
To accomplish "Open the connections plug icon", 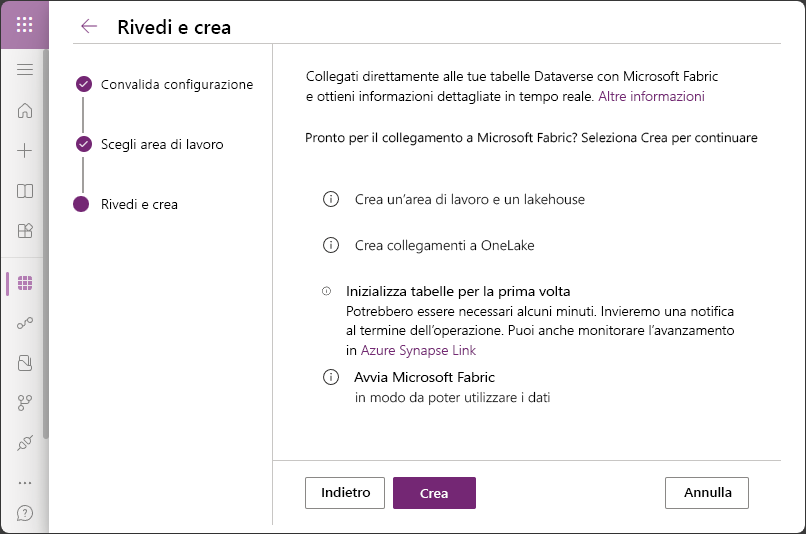I will (x=25, y=443).
